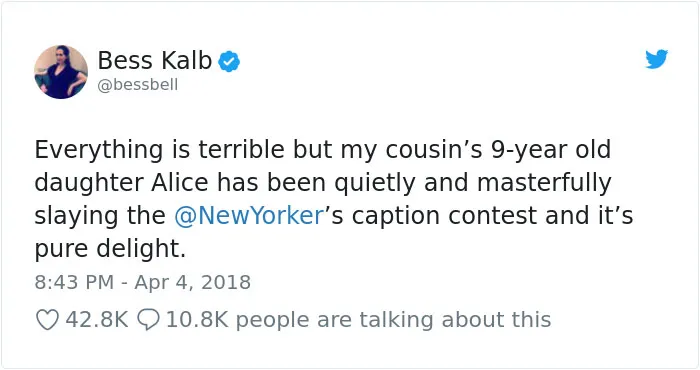Like the tweet with the heart icon
The image size is (700, 370).
tap(47, 320)
